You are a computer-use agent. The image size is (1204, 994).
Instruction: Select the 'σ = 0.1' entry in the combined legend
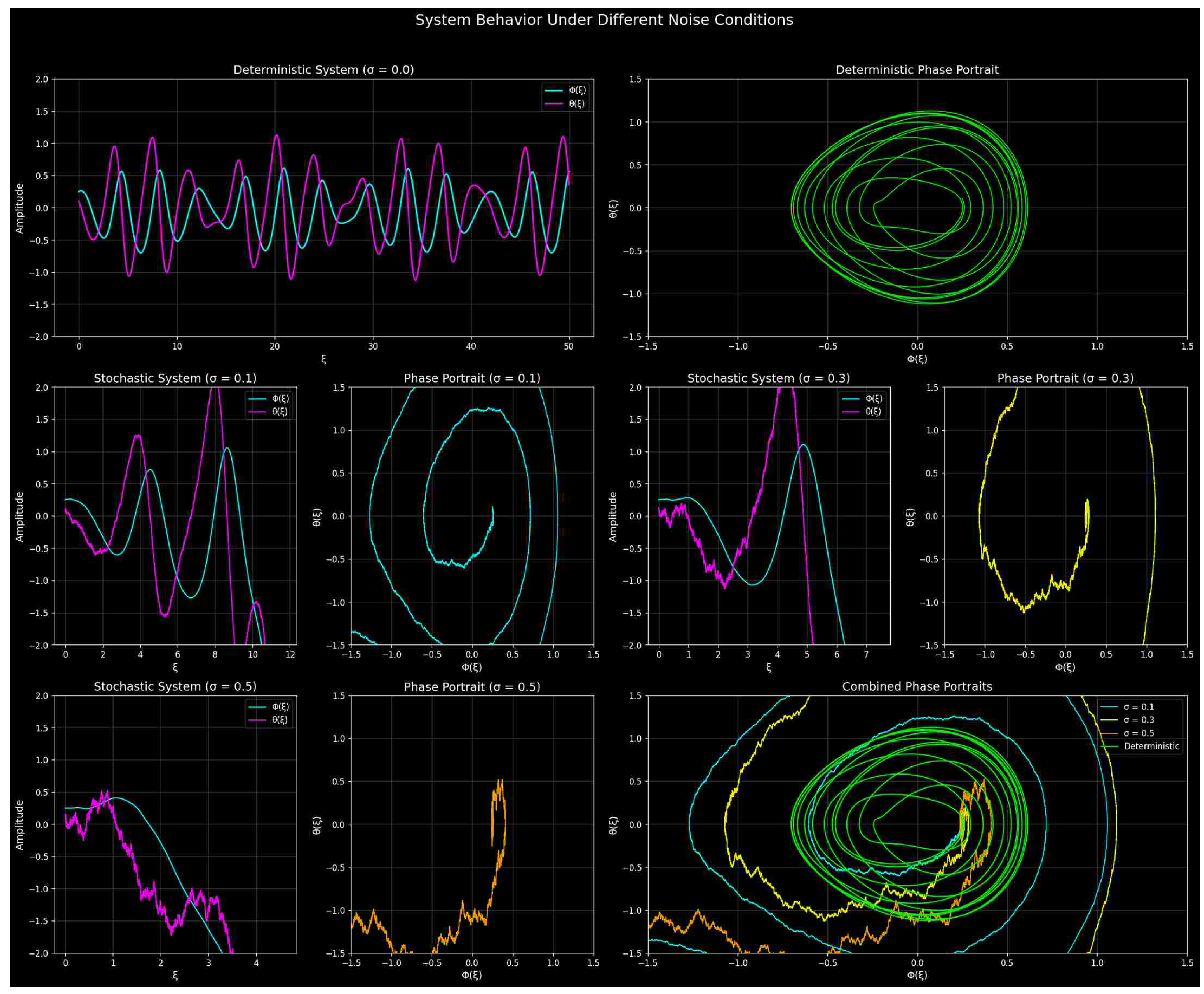tap(1138, 707)
